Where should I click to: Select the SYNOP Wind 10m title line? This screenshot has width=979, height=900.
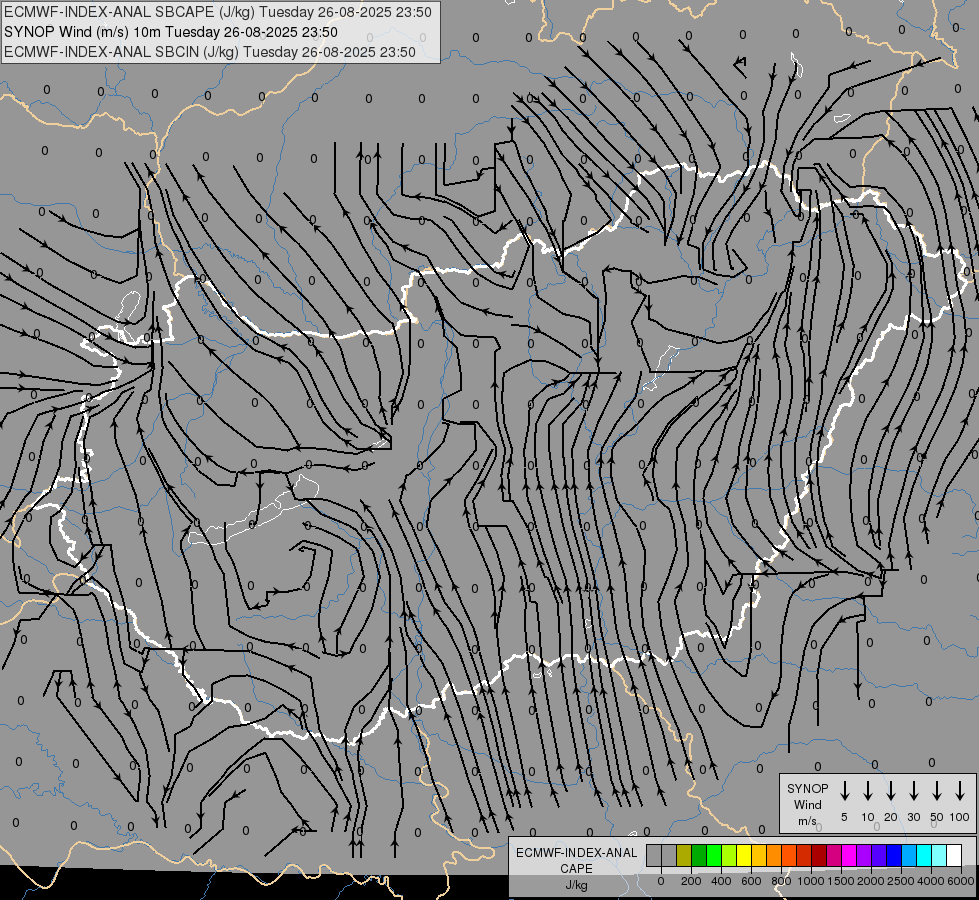pyautogui.click(x=170, y=32)
